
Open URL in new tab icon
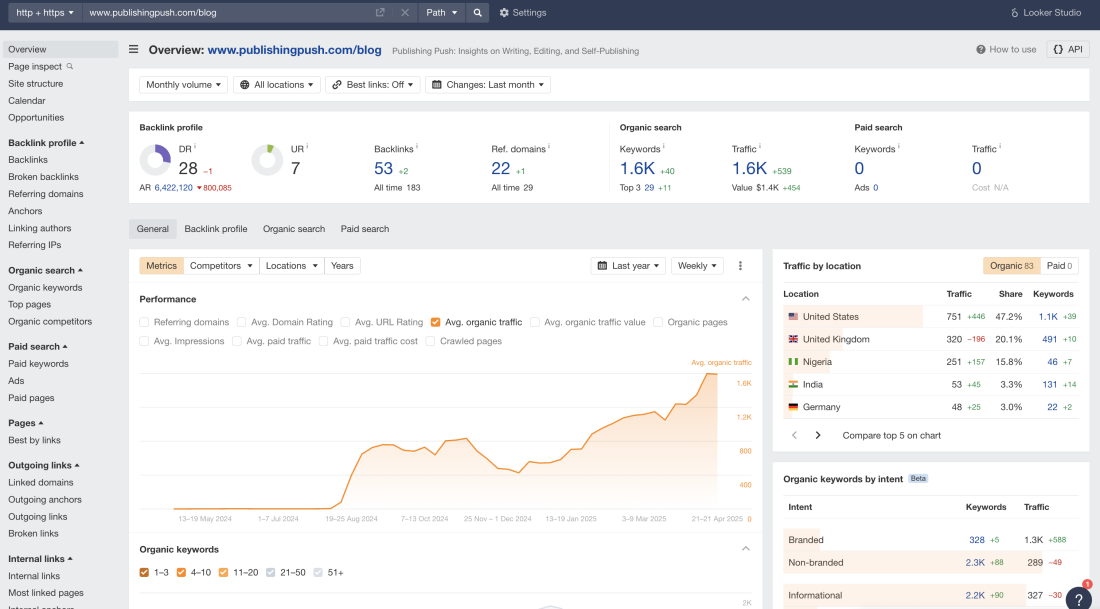click(x=380, y=13)
